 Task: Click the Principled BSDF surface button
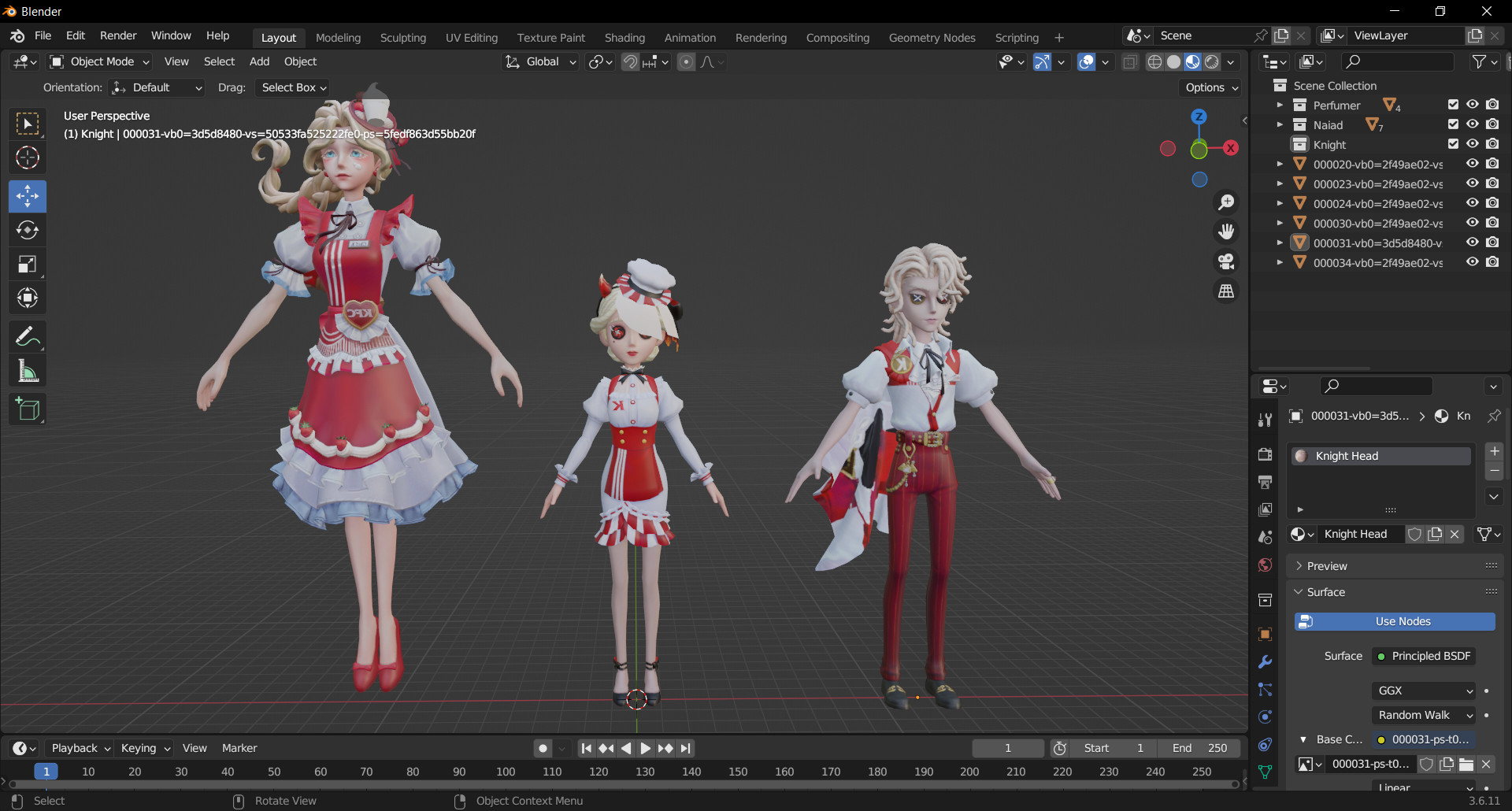pyautogui.click(x=1423, y=655)
